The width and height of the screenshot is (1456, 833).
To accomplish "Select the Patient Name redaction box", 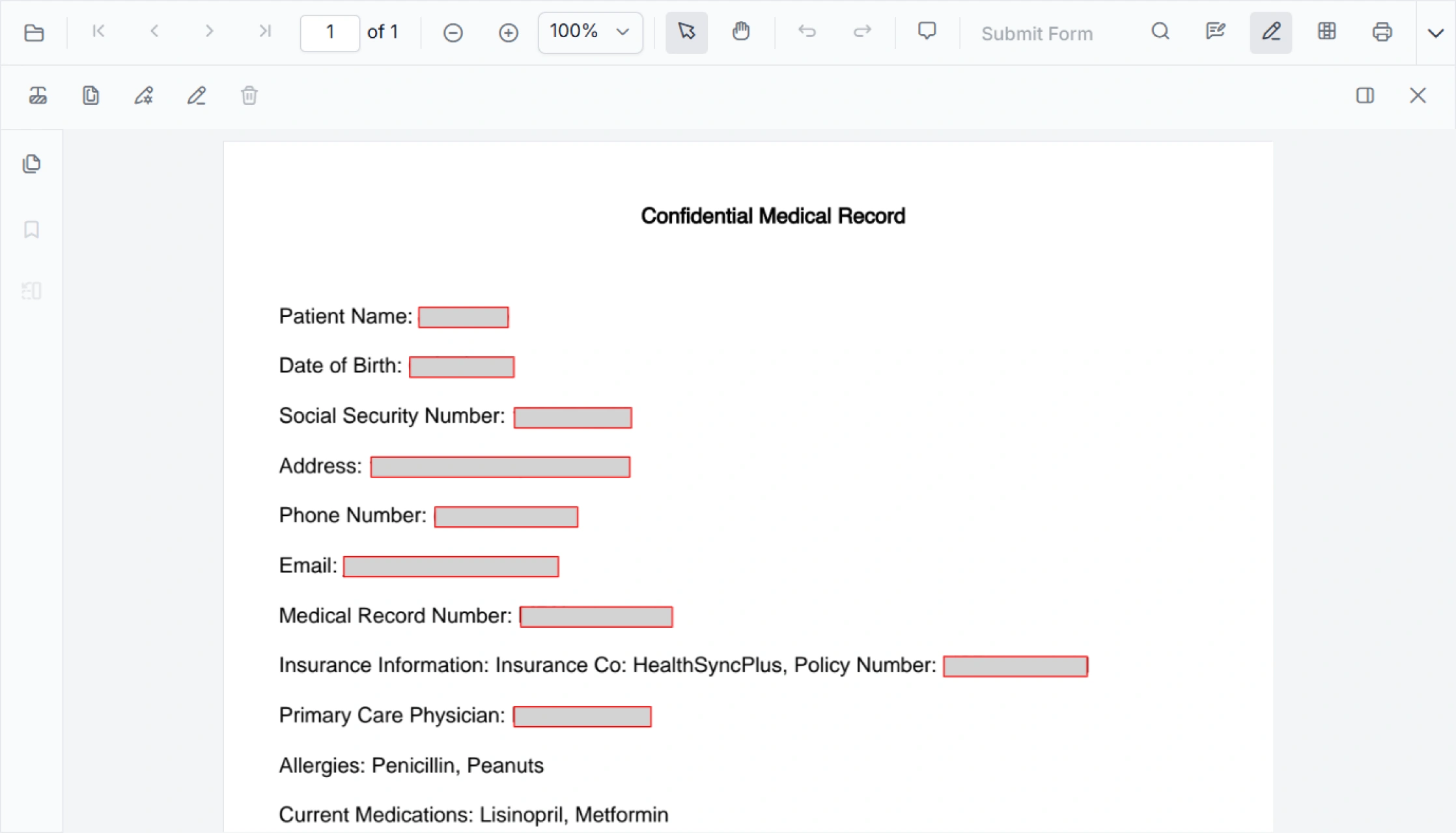I will point(464,317).
